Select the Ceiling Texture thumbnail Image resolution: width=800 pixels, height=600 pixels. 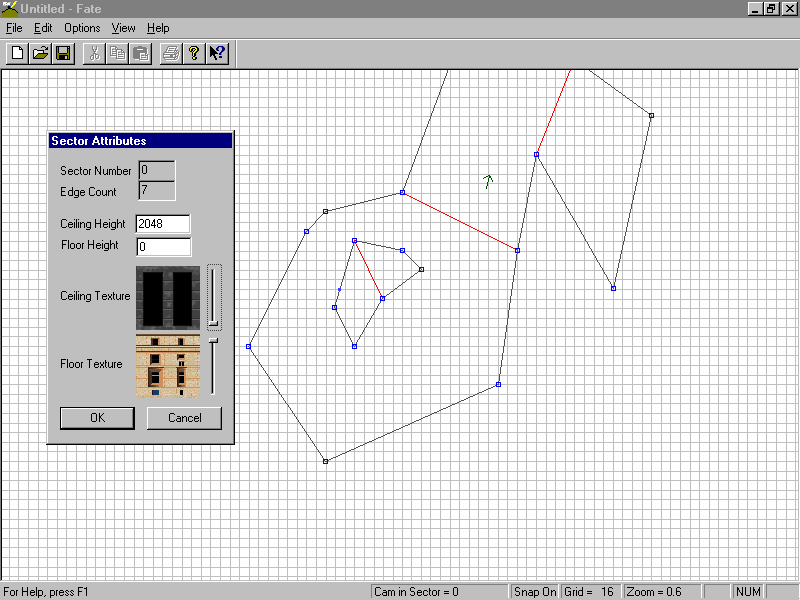(x=168, y=298)
